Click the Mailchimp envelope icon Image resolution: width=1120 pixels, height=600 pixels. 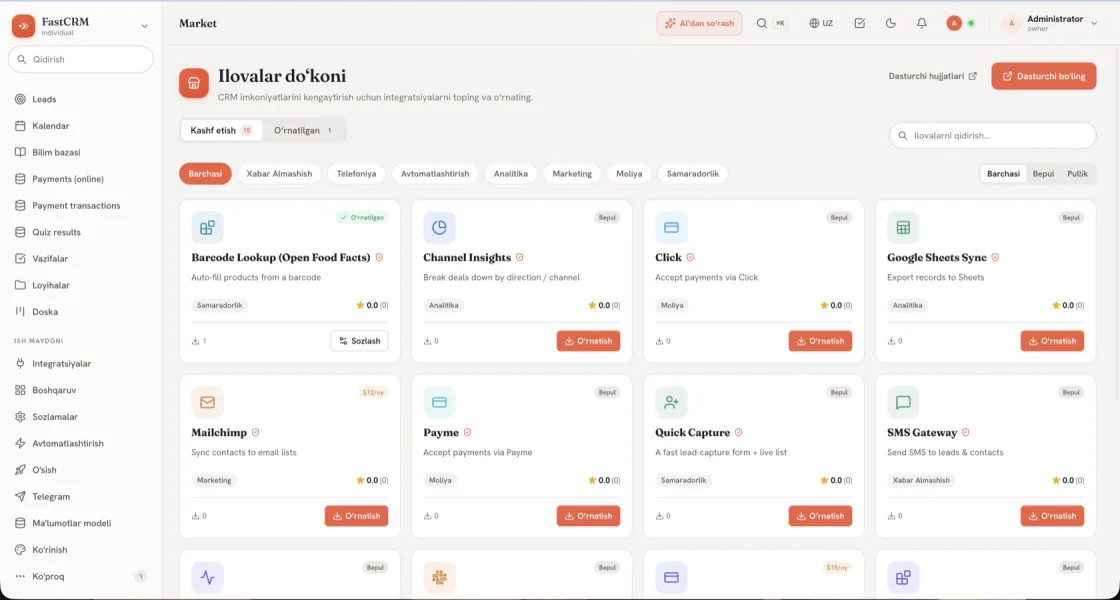(x=207, y=403)
